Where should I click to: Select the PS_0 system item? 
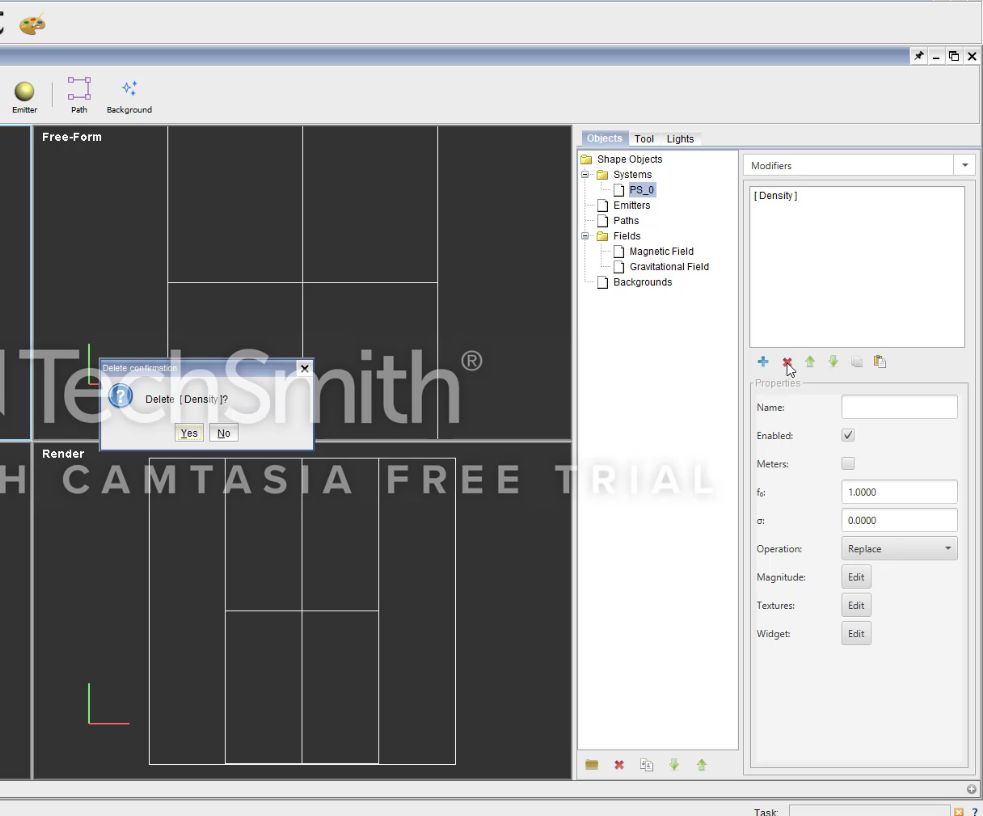click(x=642, y=190)
